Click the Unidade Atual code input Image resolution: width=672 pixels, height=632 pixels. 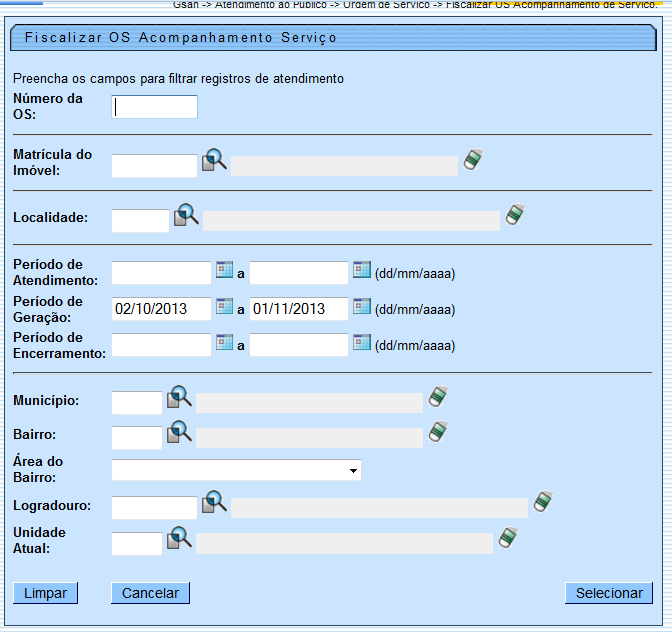[x=137, y=544]
